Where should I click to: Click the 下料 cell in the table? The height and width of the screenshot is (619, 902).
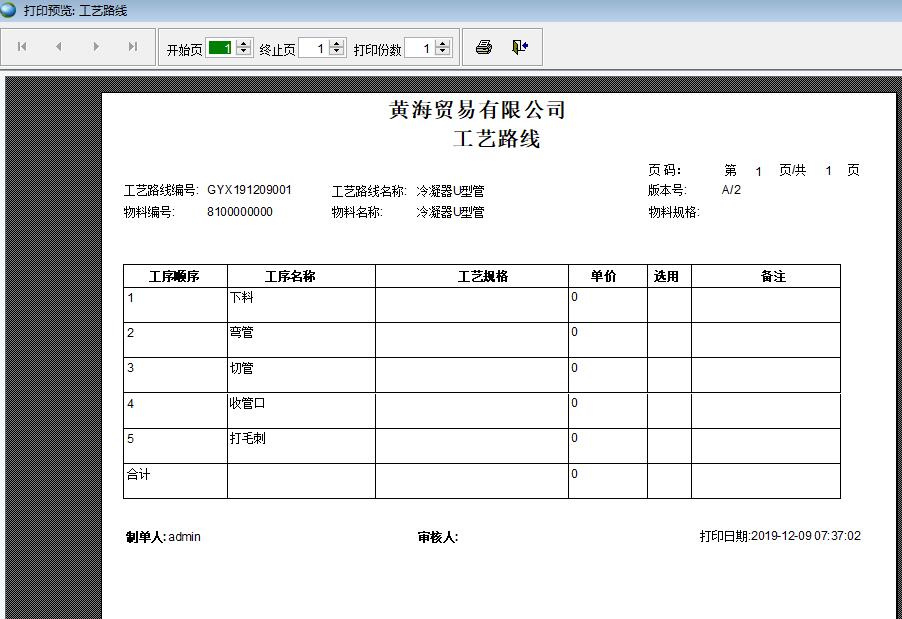pyautogui.click(x=242, y=298)
